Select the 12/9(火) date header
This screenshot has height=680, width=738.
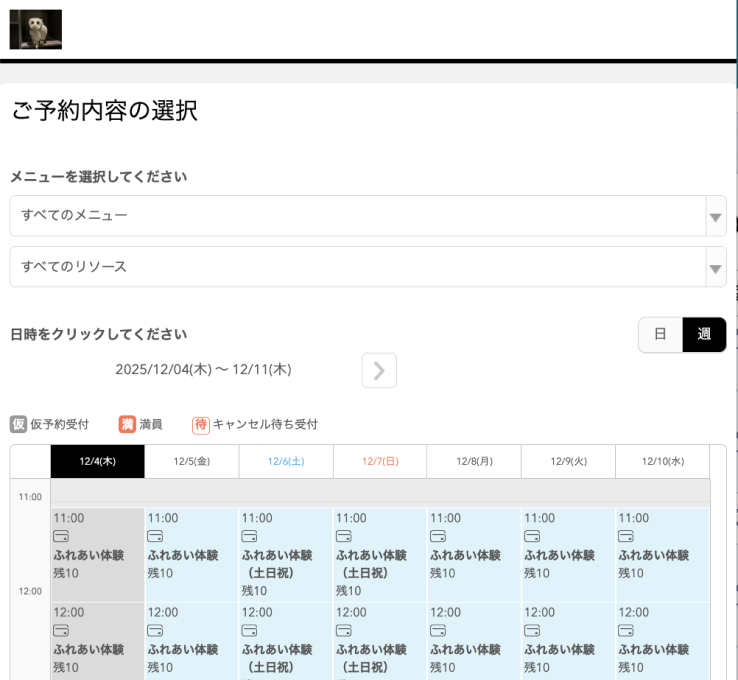pos(569,461)
